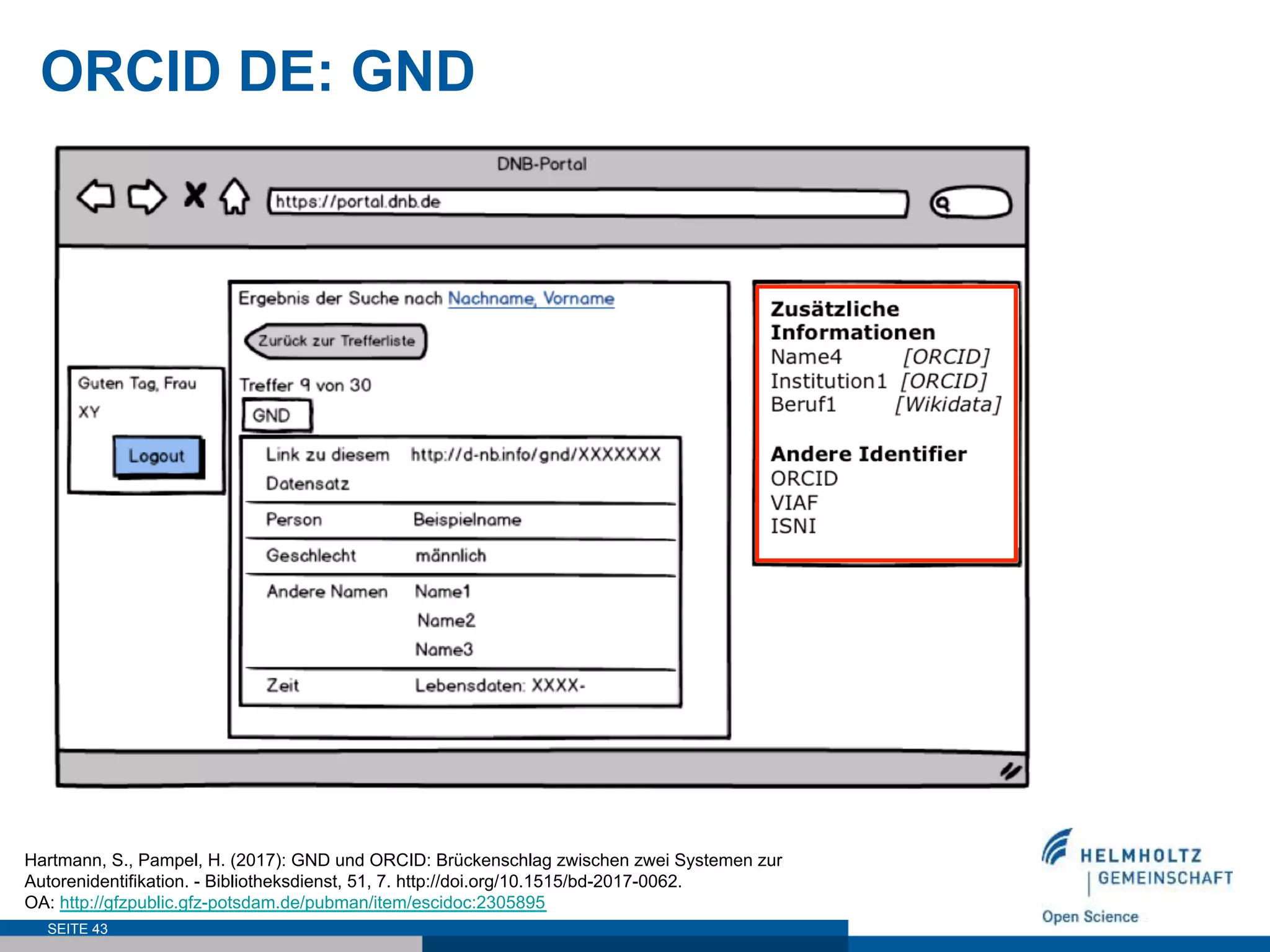
Task: Open the gfzpublic.gfz-potsdam.de OA link
Action: coord(303,902)
